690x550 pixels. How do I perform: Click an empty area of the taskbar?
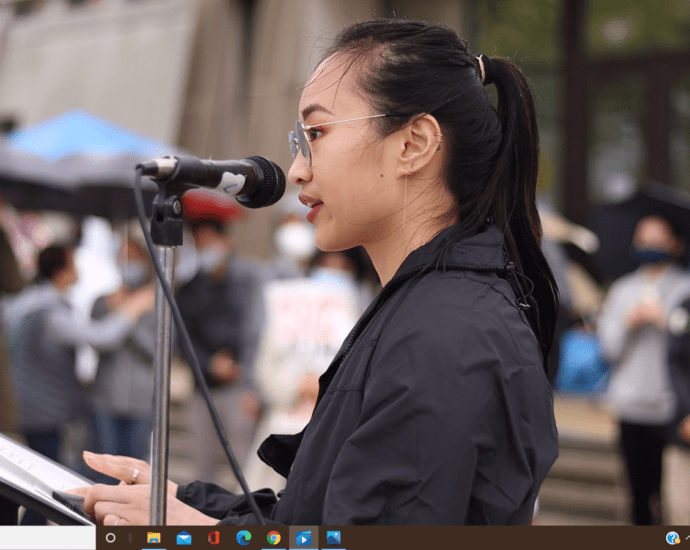[500, 538]
